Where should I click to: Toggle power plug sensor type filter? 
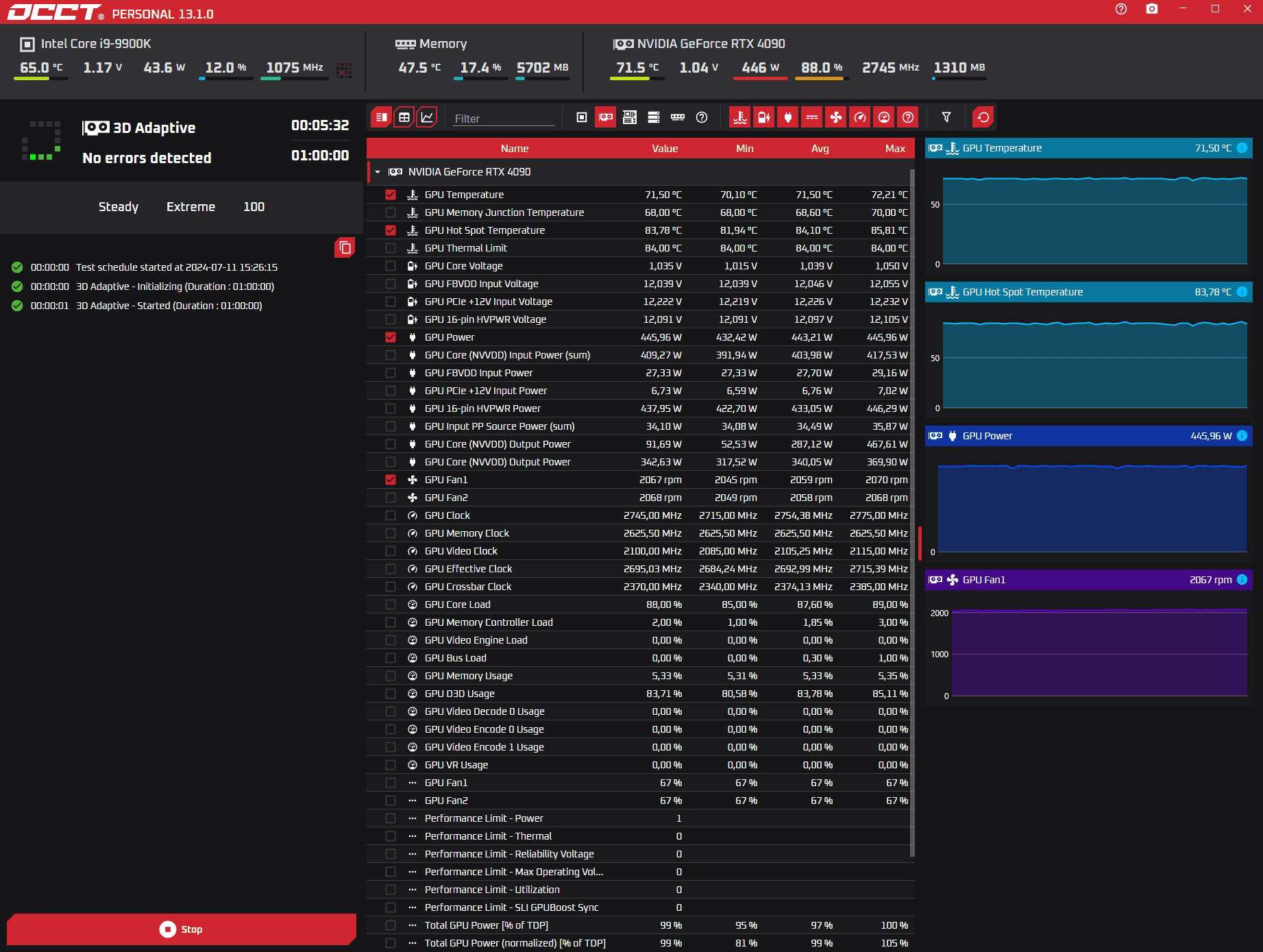click(788, 117)
